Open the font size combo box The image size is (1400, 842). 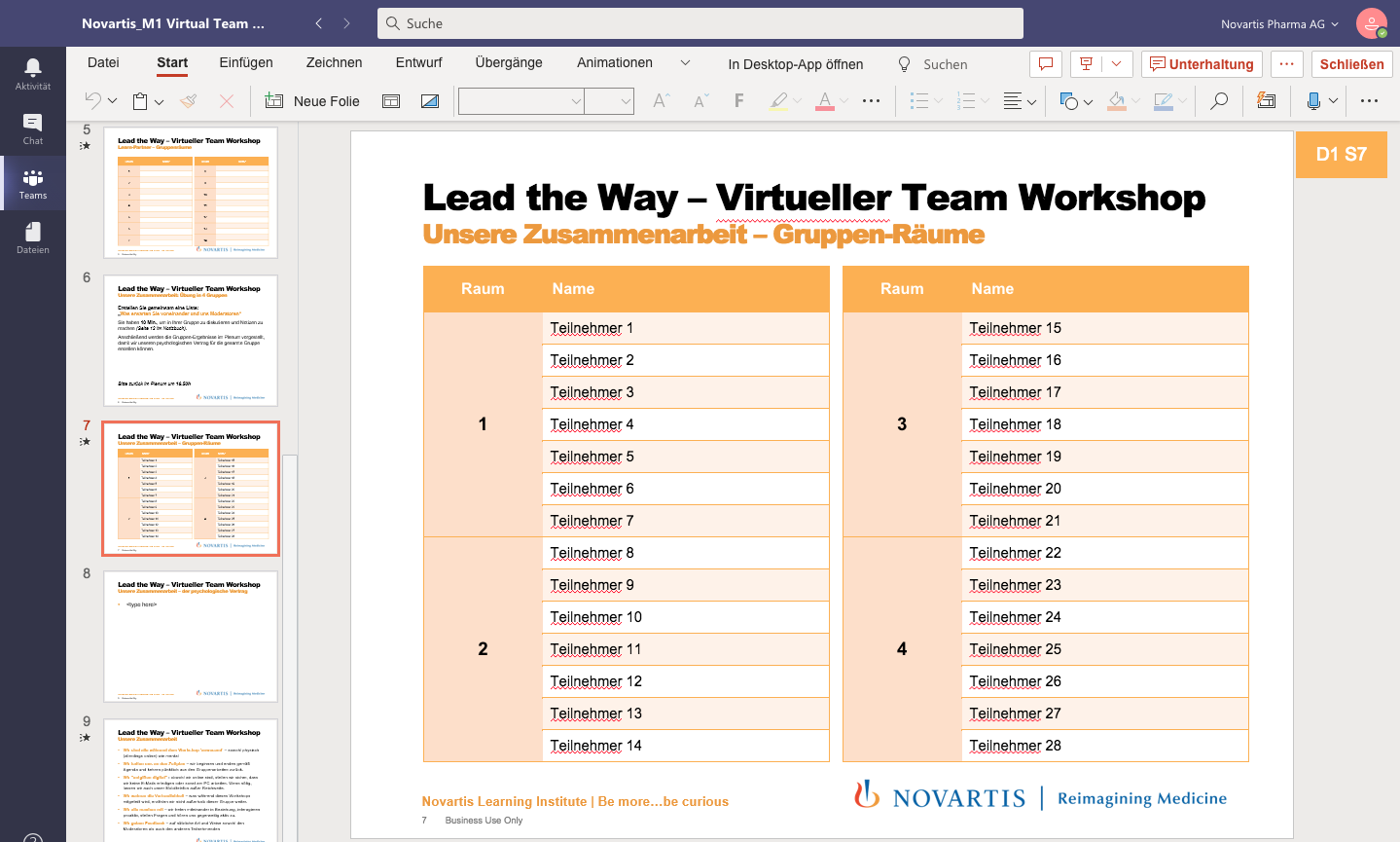click(609, 100)
